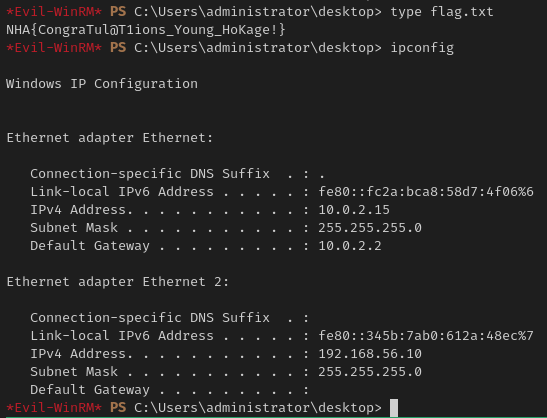Click the red *Evil-WinRM* label on the last prompt
This screenshot has width=547, height=418.
click(x=54, y=408)
